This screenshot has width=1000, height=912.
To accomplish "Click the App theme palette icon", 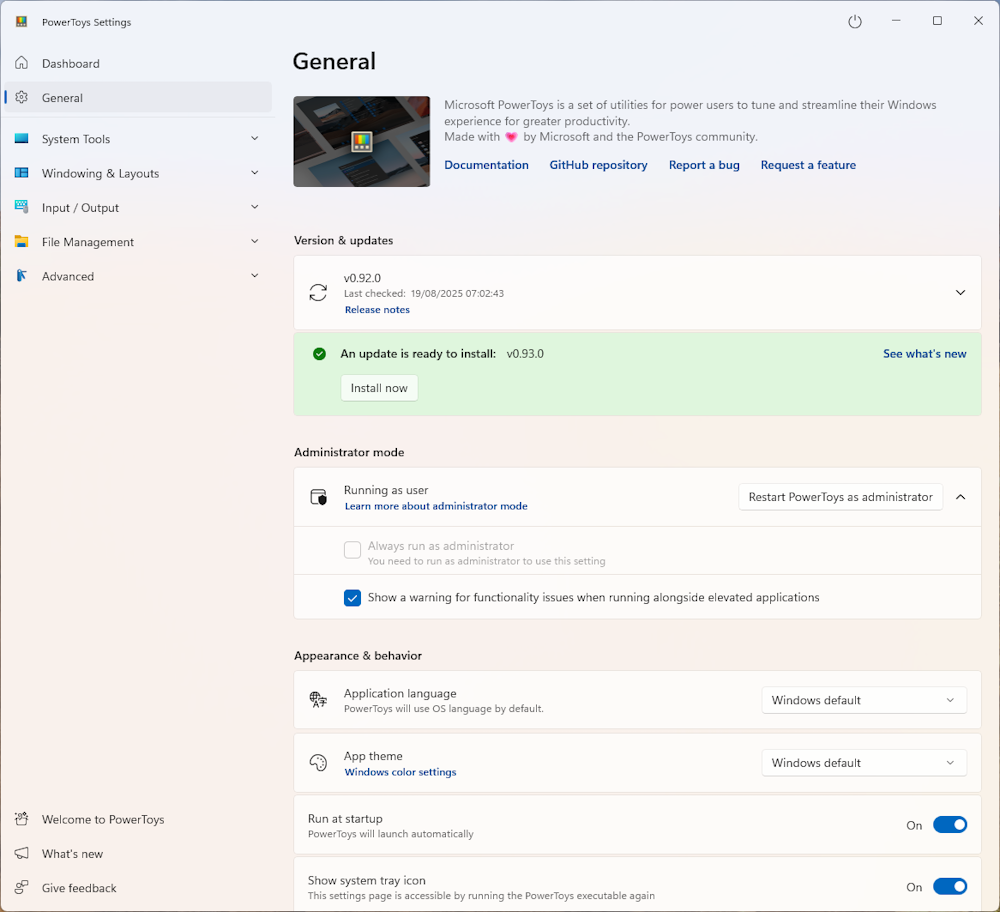I will pyautogui.click(x=318, y=762).
